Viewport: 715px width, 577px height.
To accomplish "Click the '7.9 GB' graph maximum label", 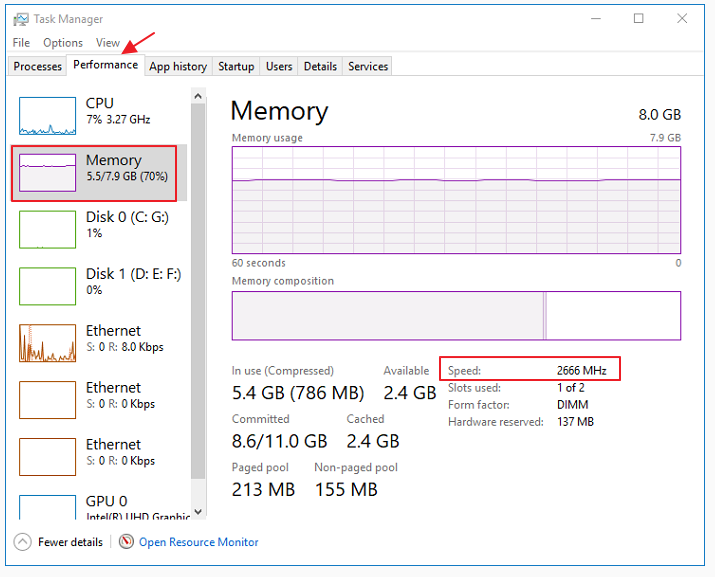I will (x=665, y=138).
